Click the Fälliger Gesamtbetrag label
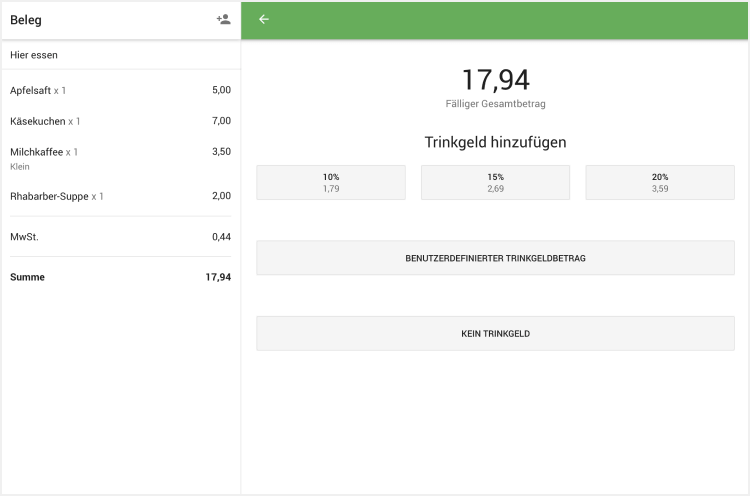Image resolution: width=750 pixels, height=496 pixels. coord(495,104)
